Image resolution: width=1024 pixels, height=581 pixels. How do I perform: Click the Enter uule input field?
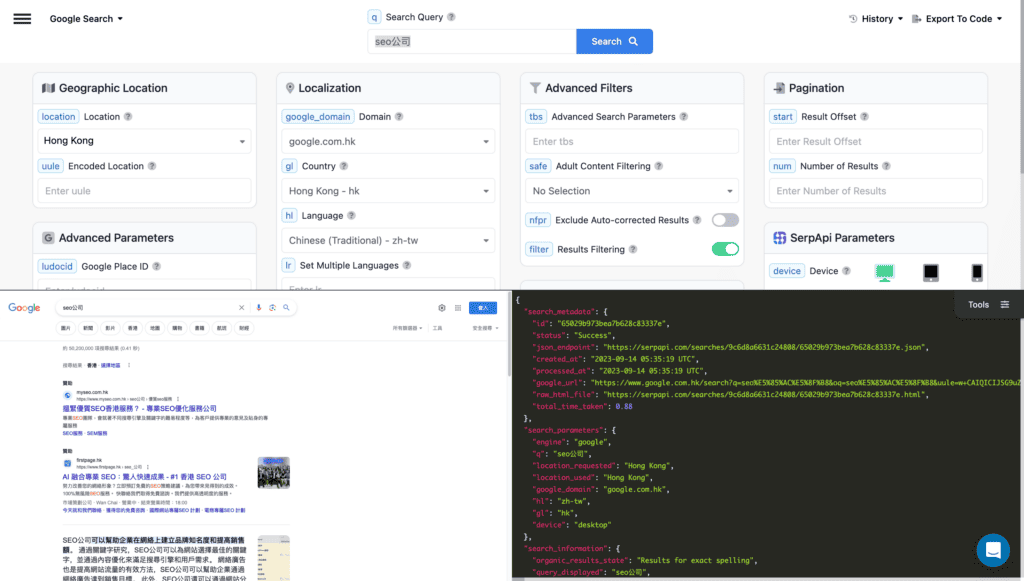click(144, 191)
